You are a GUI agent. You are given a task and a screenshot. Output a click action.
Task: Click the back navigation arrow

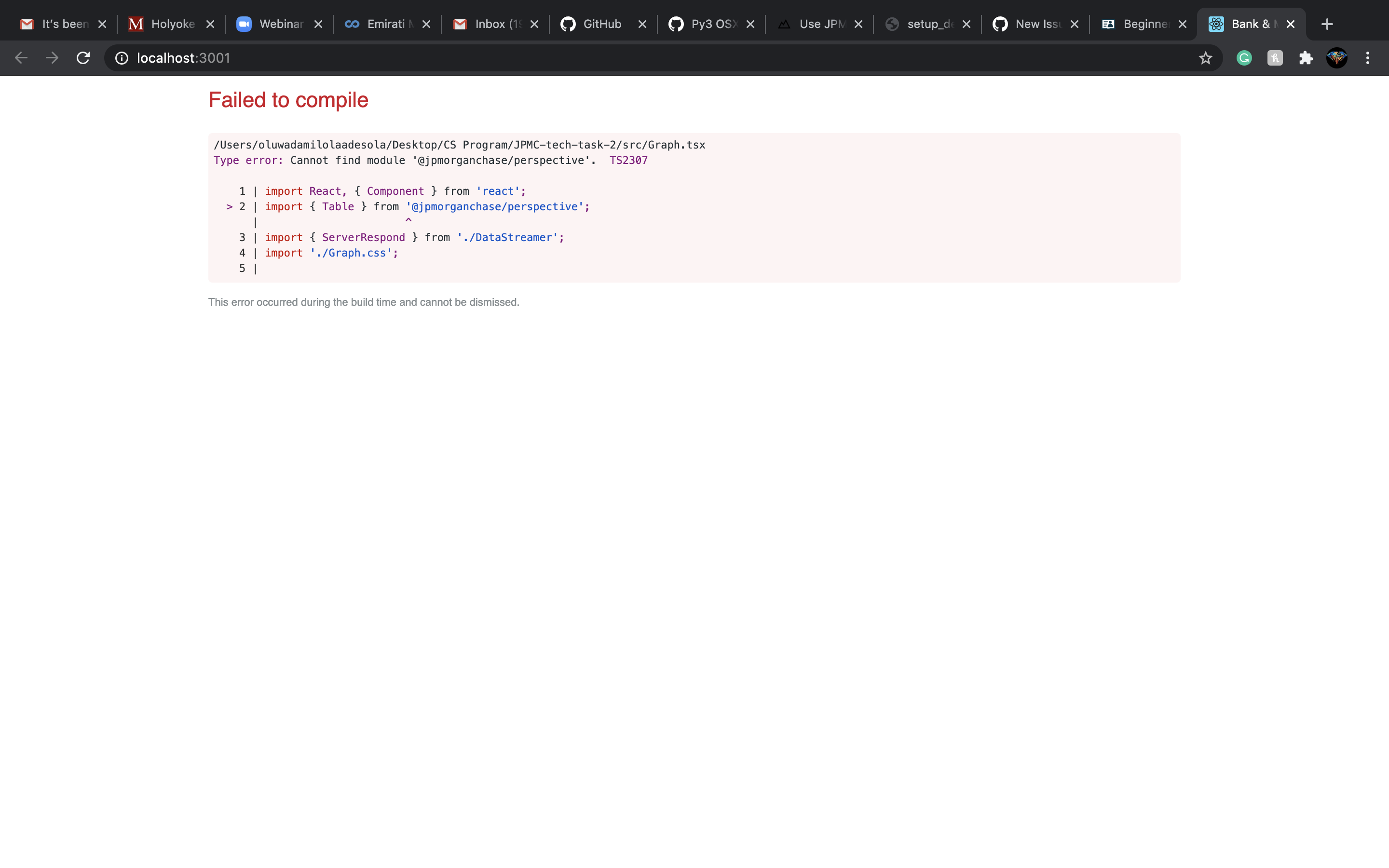pos(21,58)
